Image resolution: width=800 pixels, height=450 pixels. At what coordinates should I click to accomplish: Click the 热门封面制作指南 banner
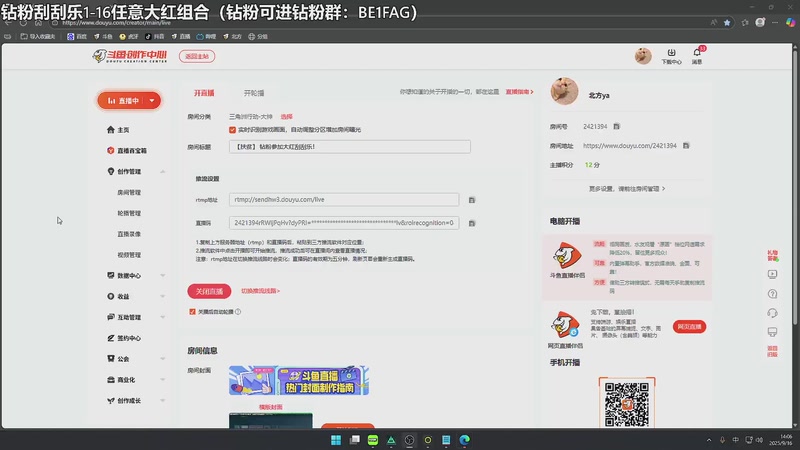(299, 381)
